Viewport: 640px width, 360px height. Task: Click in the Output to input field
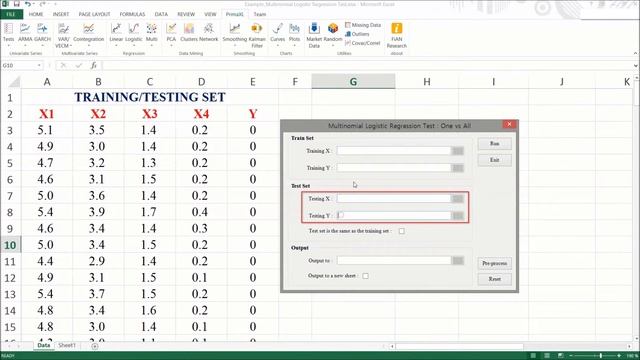point(394,260)
